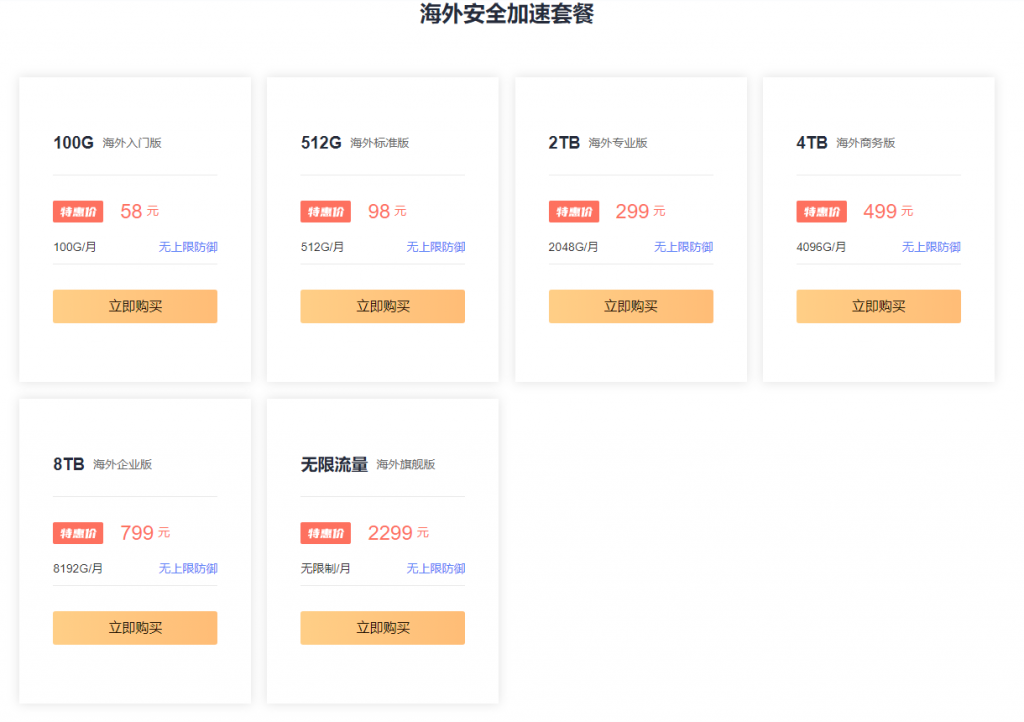Image resolution: width=1024 pixels, height=722 pixels.
Task: Click 无上限防御 link on the 4TB plan
Action: click(x=931, y=247)
